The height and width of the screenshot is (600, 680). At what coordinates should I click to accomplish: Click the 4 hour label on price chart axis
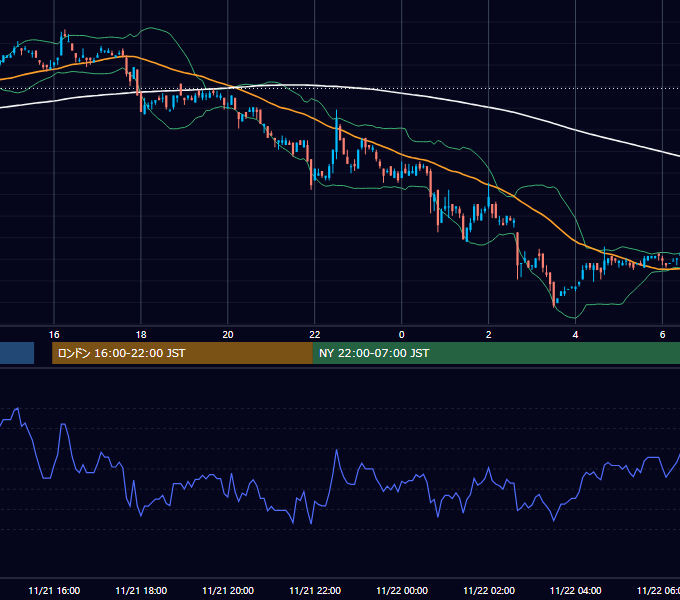575,334
